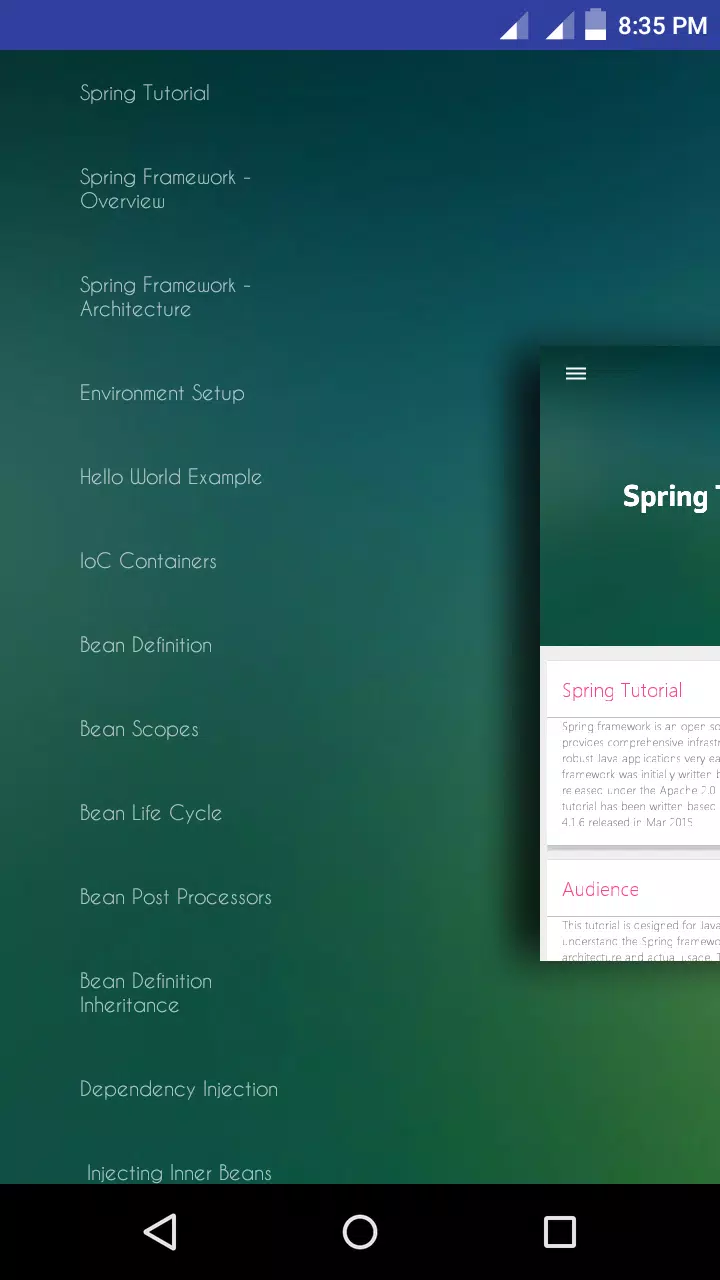720x1280 pixels.
Task: Open Hello World Example chapter
Action: coord(171,477)
